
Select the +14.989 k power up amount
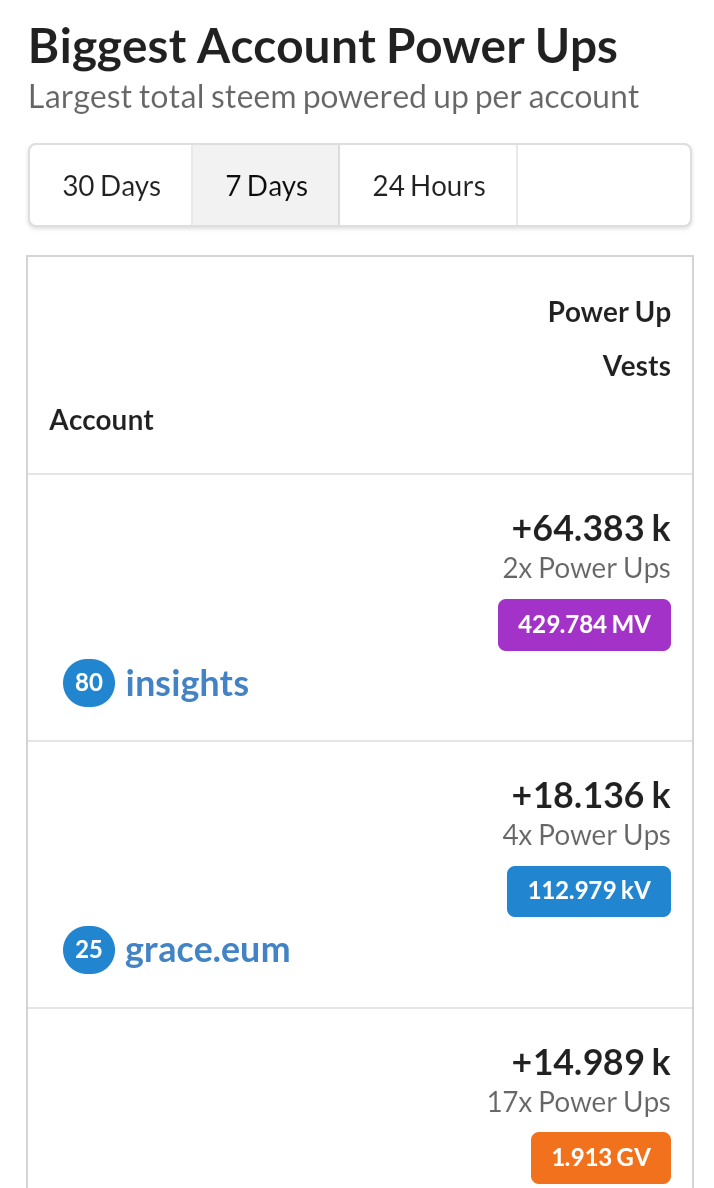pos(590,1062)
